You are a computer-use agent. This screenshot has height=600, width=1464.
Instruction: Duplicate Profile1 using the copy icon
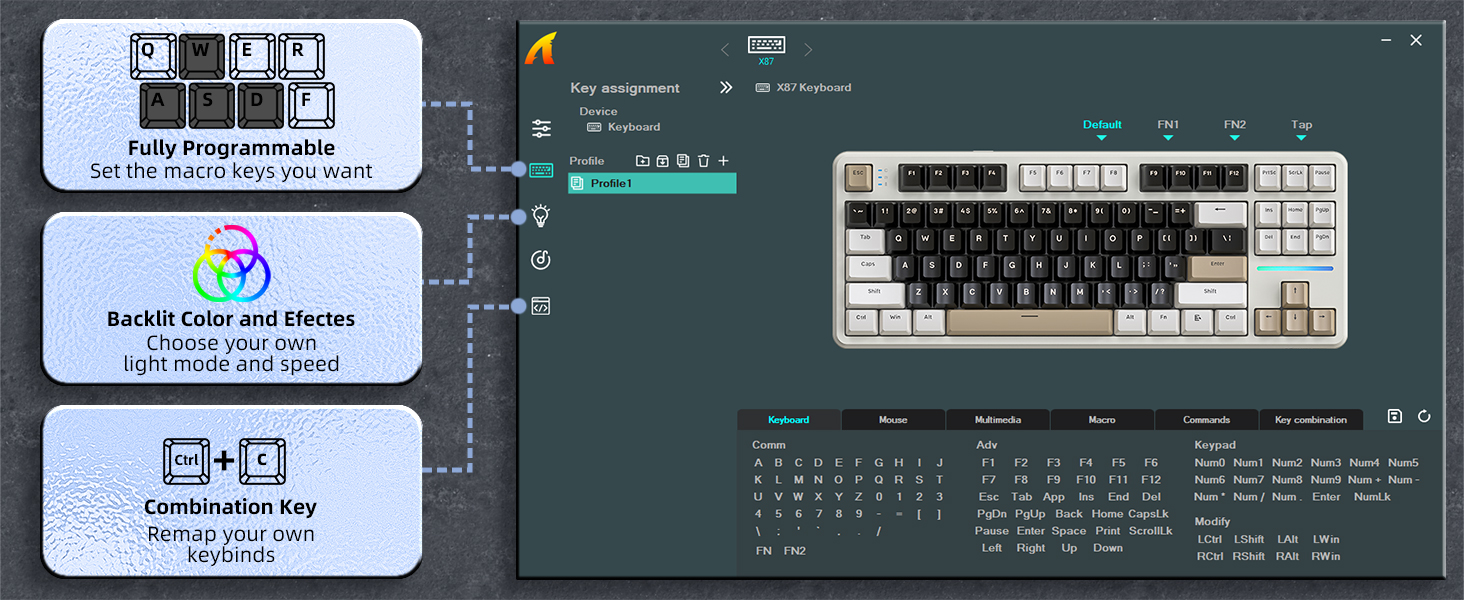[683, 160]
